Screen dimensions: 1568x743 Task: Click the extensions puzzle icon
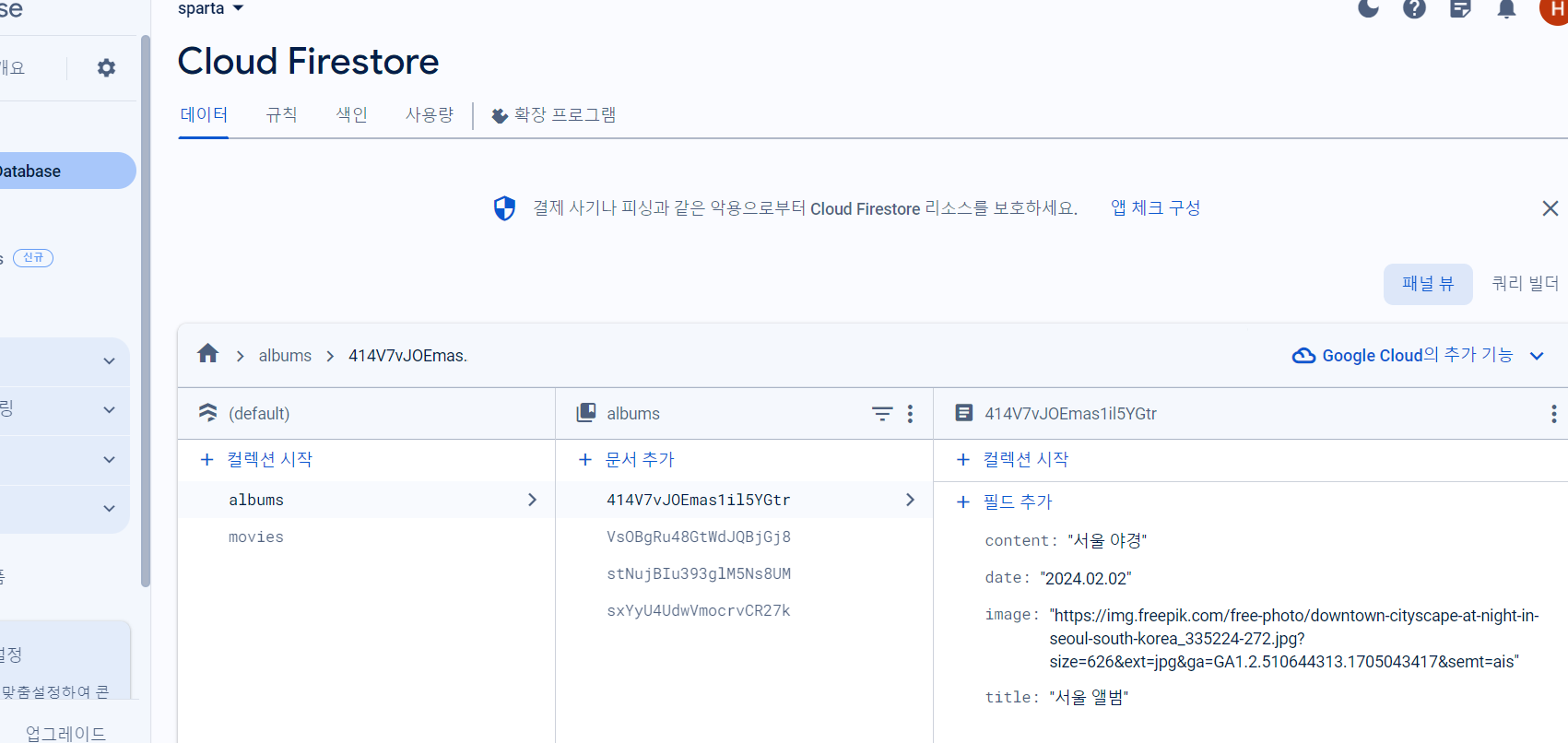click(x=500, y=115)
